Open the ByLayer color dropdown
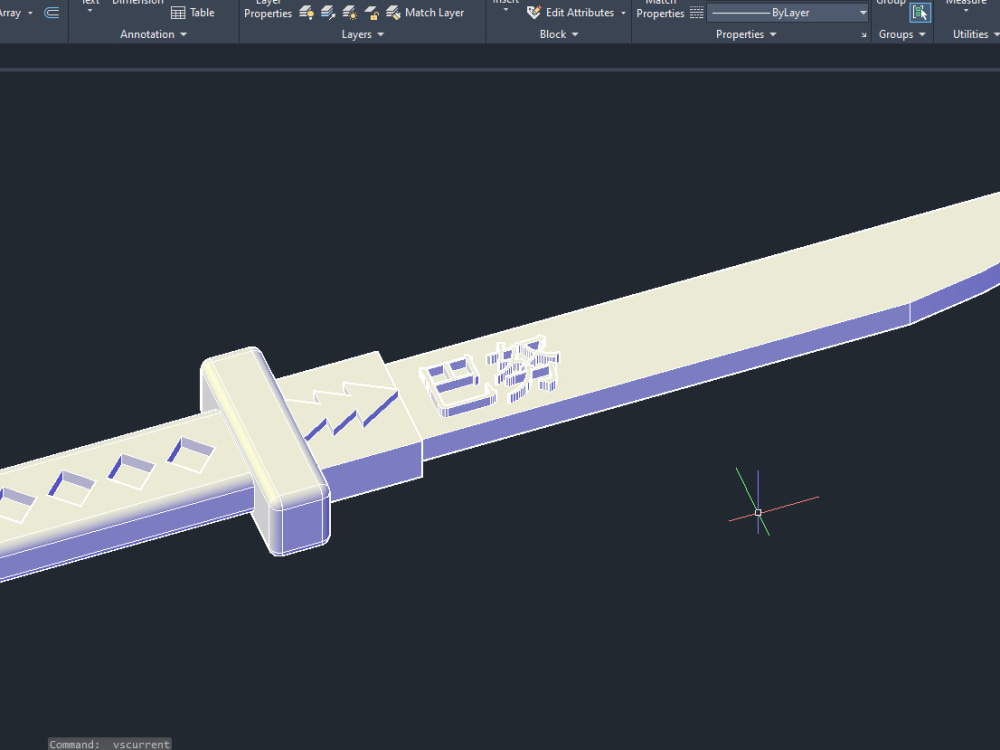 pos(860,12)
